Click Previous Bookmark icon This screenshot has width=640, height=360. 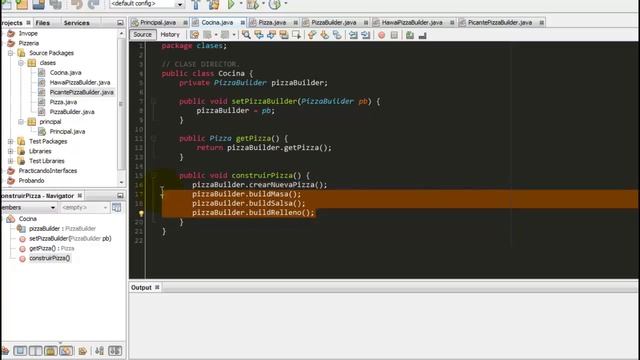[x=312, y=35]
